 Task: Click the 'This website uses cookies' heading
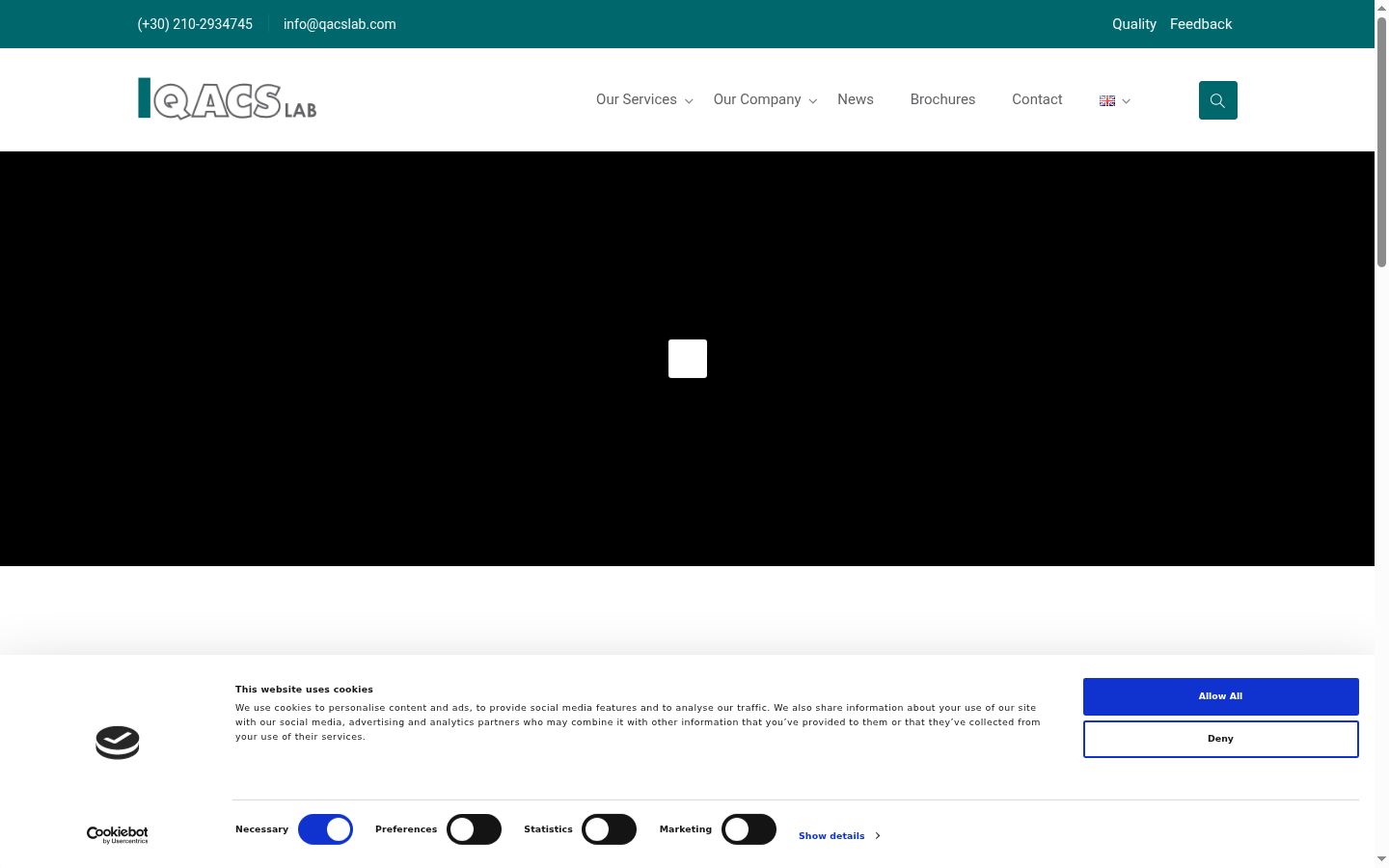pos(304,690)
